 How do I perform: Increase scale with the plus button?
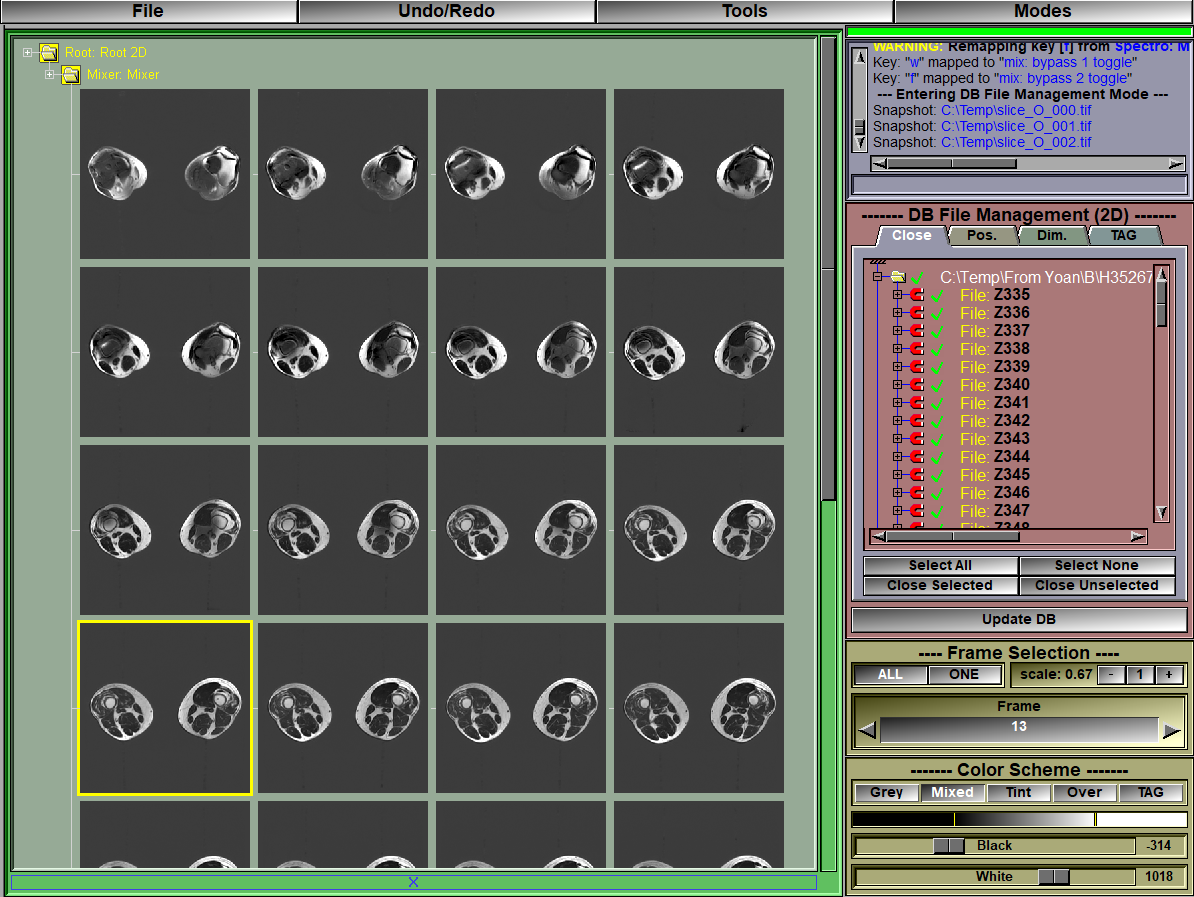(1169, 675)
